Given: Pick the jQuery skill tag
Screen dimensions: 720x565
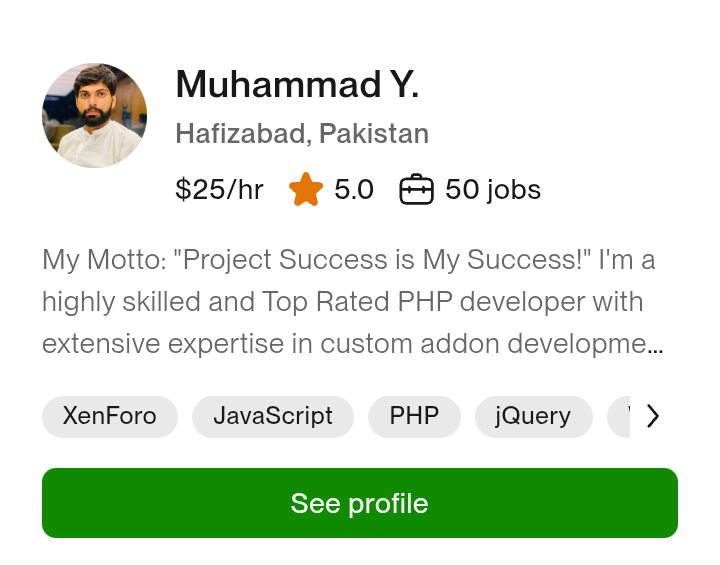Looking at the screenshot, I should click(533, 416).
